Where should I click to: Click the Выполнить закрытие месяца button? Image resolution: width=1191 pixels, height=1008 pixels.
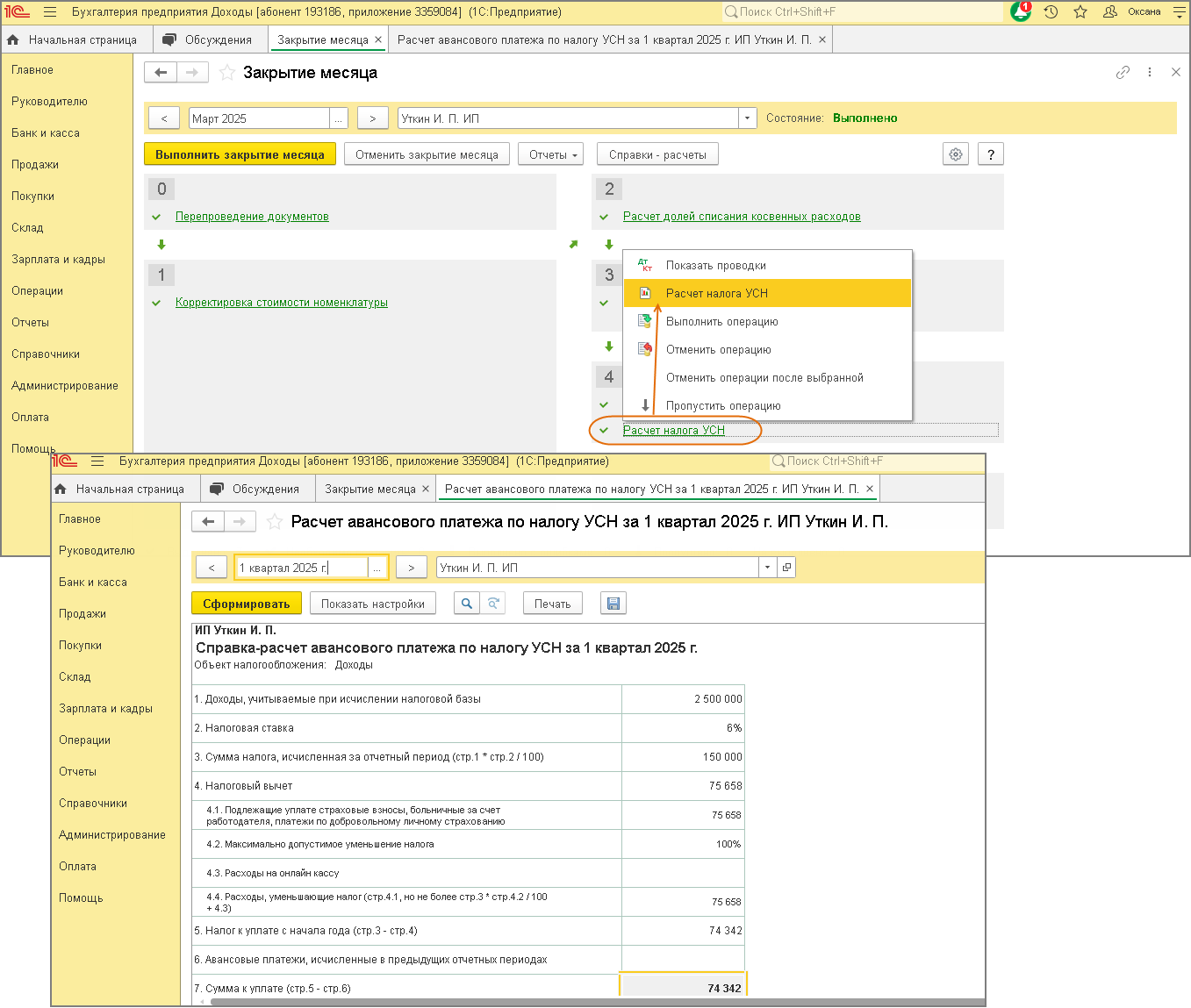click(240, 154)
